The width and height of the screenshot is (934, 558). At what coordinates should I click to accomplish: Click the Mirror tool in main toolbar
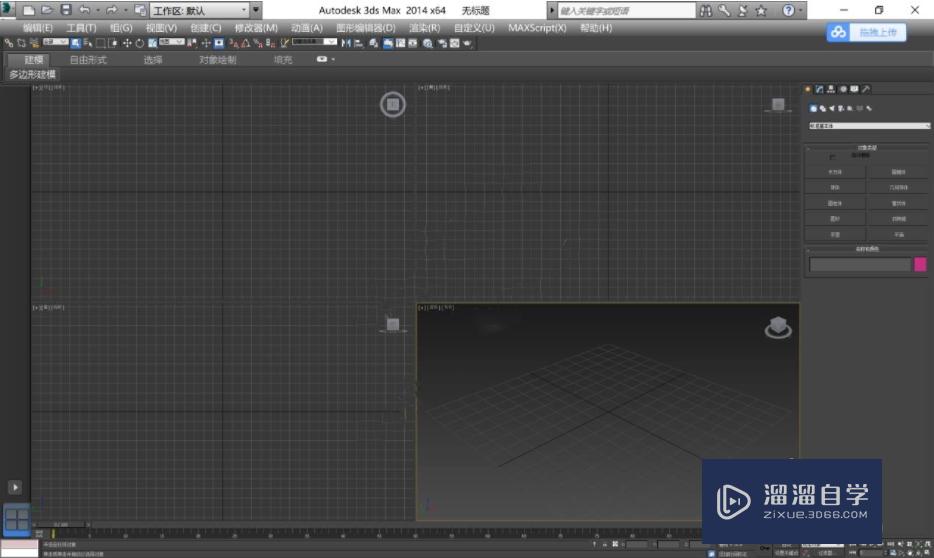(x=345, y=43)
